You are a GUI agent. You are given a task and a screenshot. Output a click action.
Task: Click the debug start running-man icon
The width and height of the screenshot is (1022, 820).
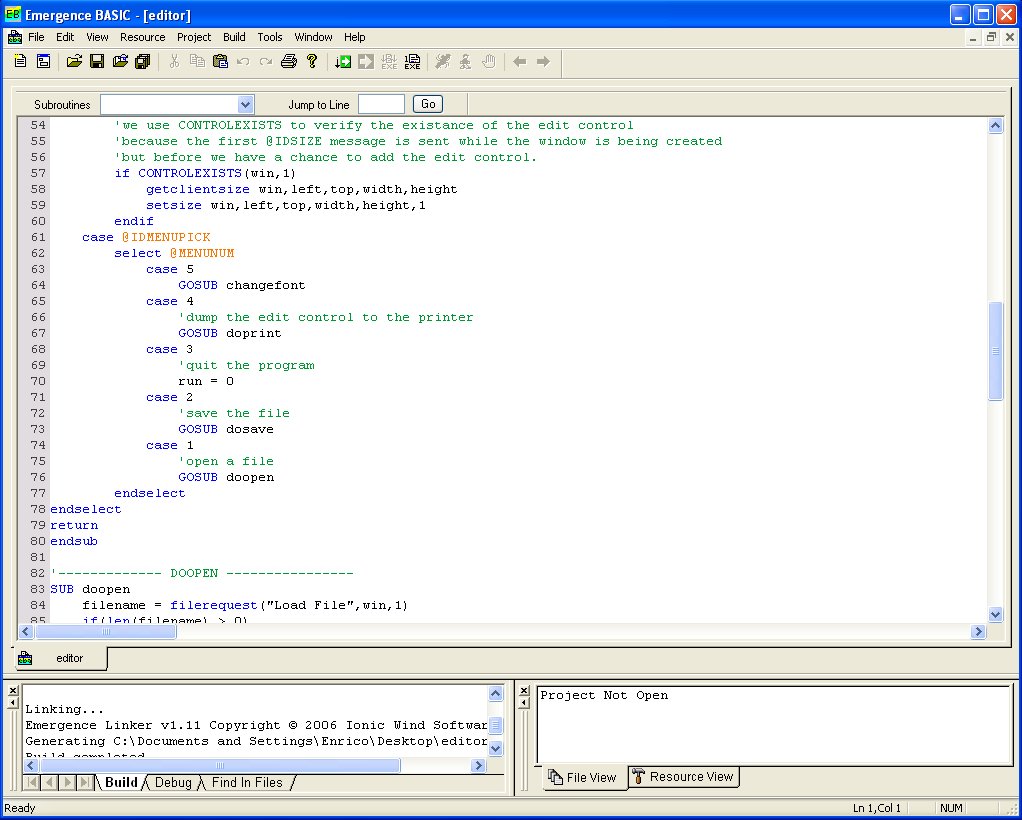tap(443, 61)
